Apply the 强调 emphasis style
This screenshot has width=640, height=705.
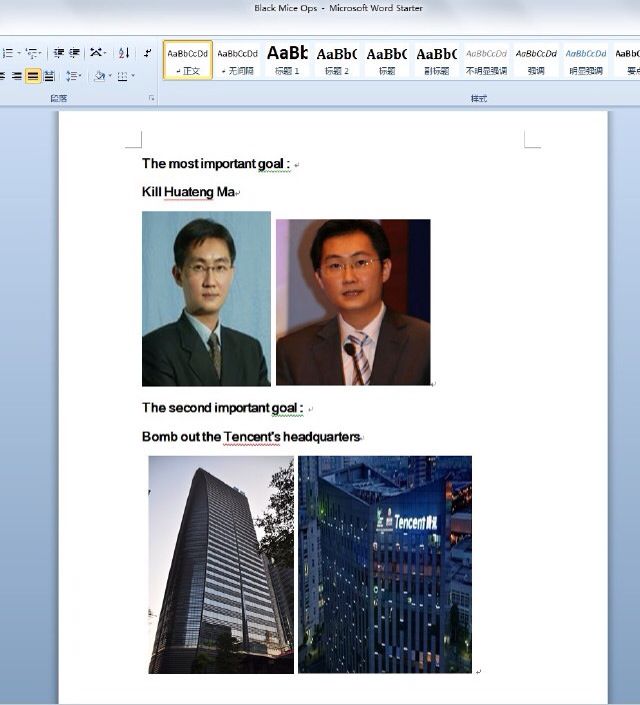(536, 60)
